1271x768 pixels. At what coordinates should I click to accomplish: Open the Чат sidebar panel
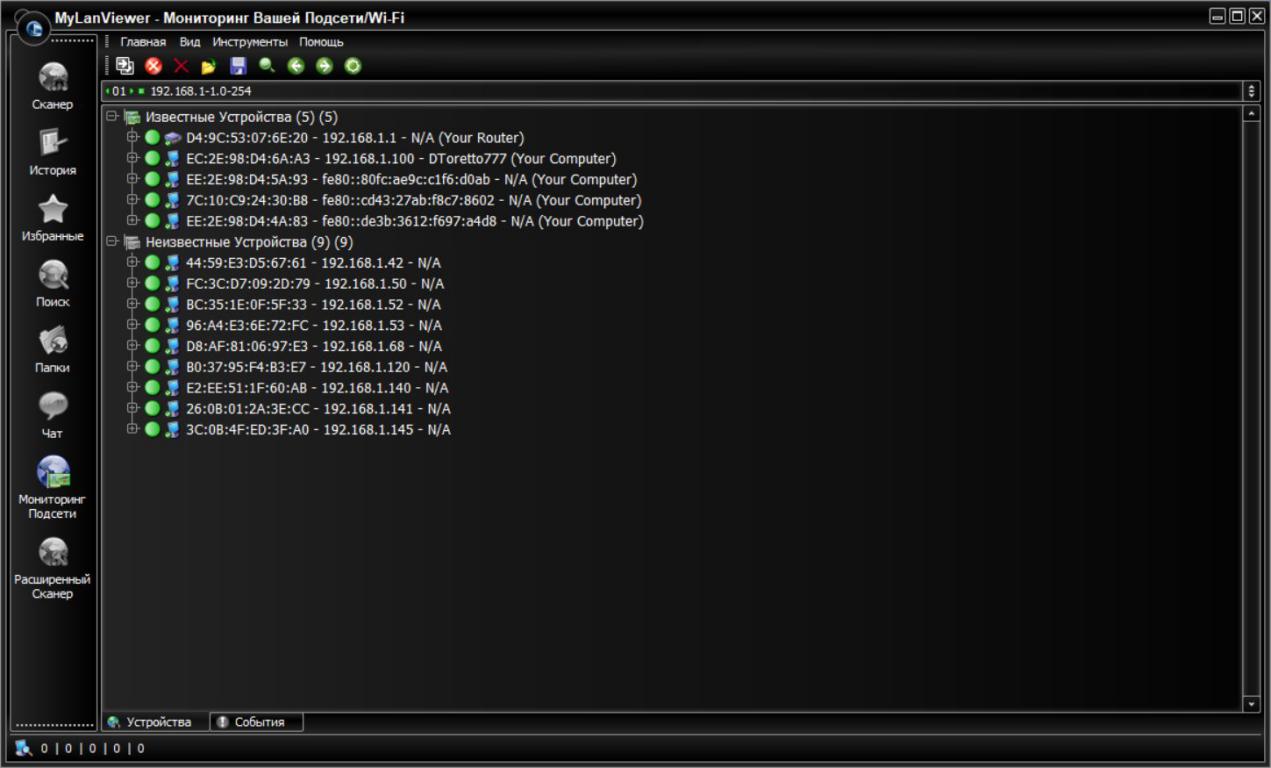coord(53,414)
